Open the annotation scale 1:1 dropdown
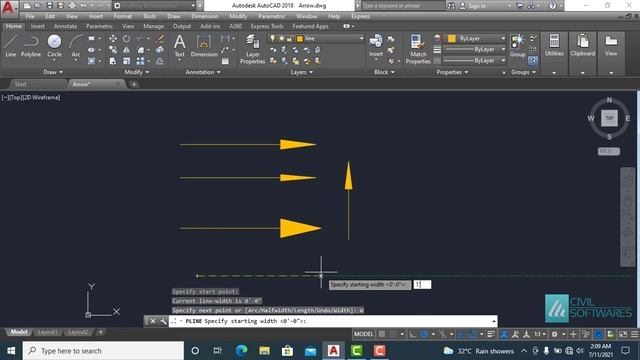This screenshot has height=360, width=640. pyautogui.click(x=540, y=334)
